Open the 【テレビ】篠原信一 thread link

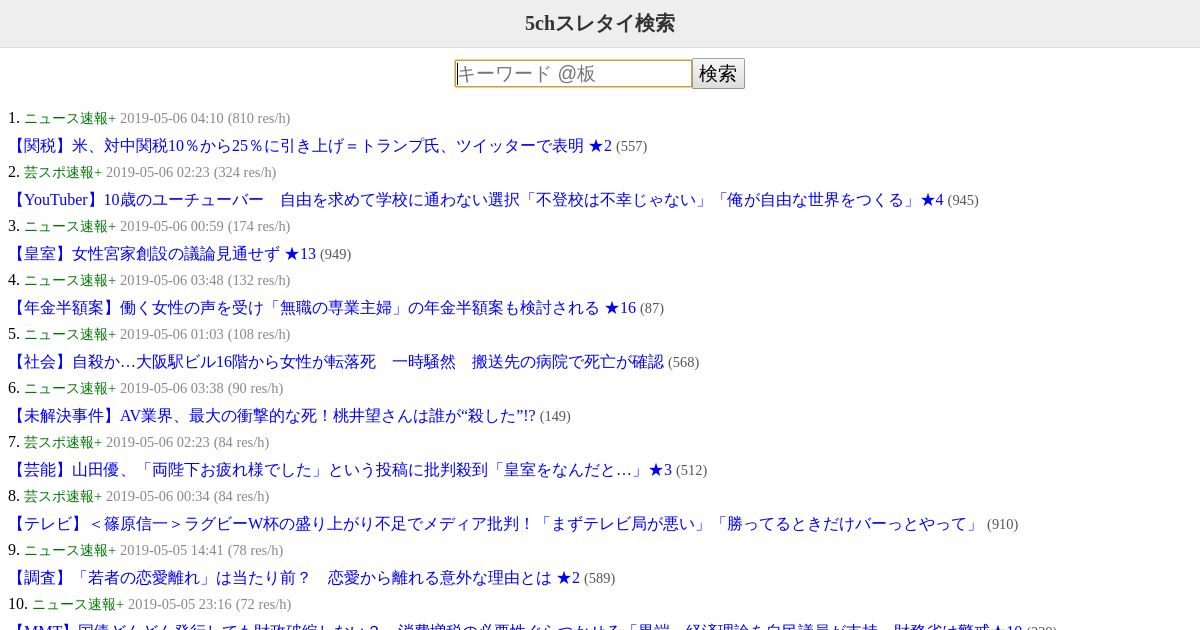coord(495,524)
